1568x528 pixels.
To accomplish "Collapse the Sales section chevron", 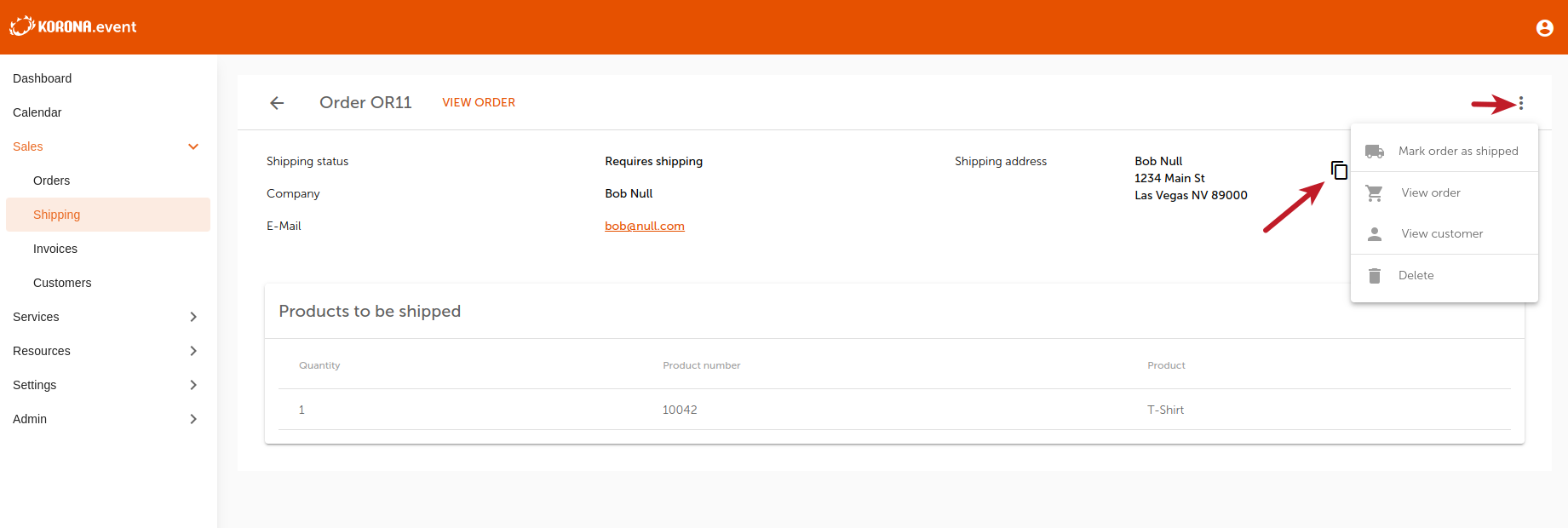I will pyautogui.click(x=193, y=146).
